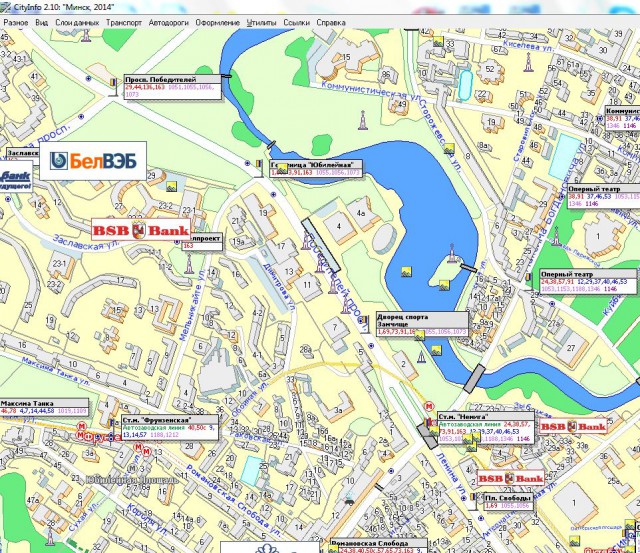Screen dimensions: 640x553
Task: Select the Пл. Свободы stop label
Action: coord(509,502)
